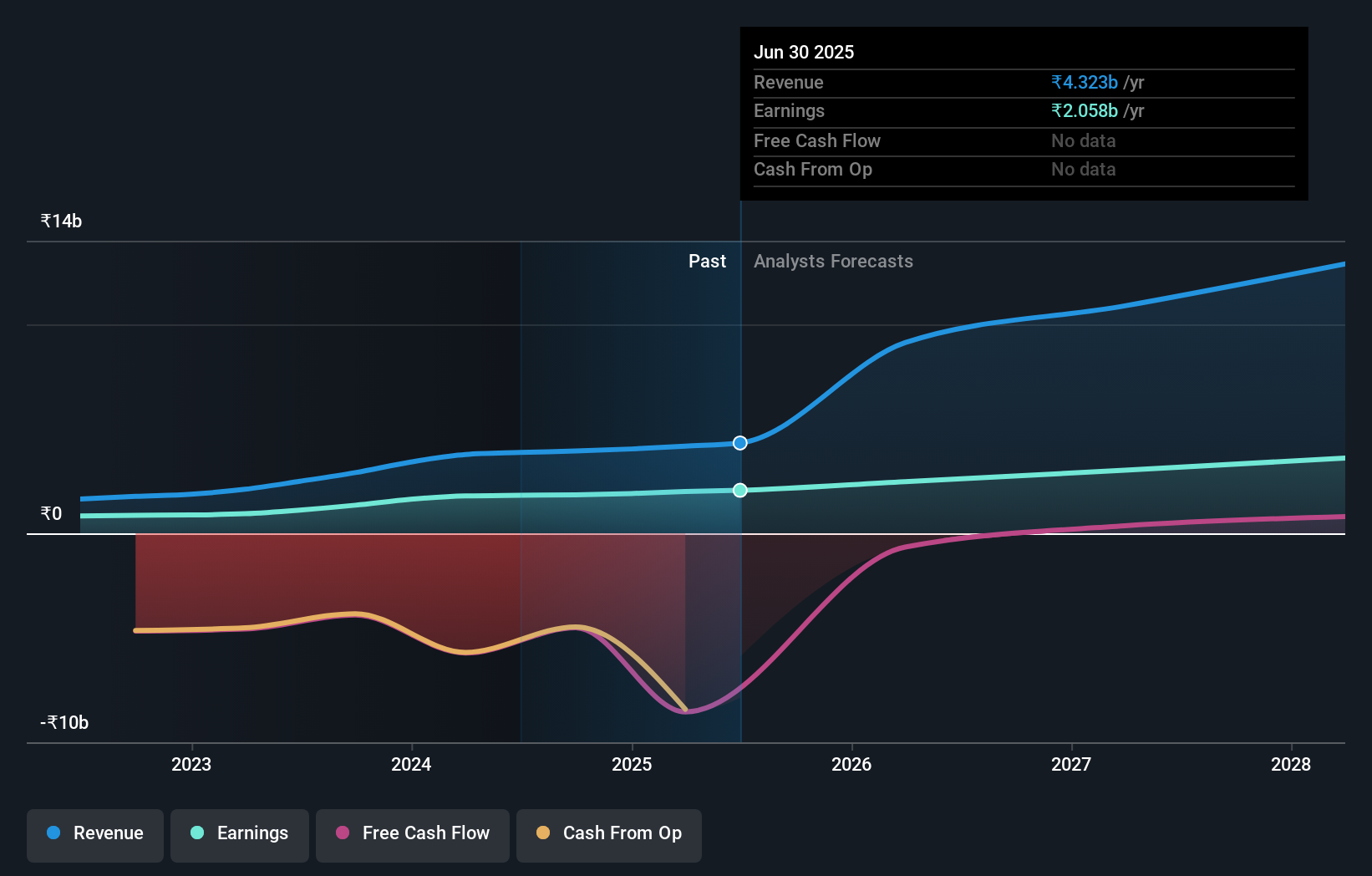
Task: Toggle the Earnings legend button
Action: click(240, 835)
